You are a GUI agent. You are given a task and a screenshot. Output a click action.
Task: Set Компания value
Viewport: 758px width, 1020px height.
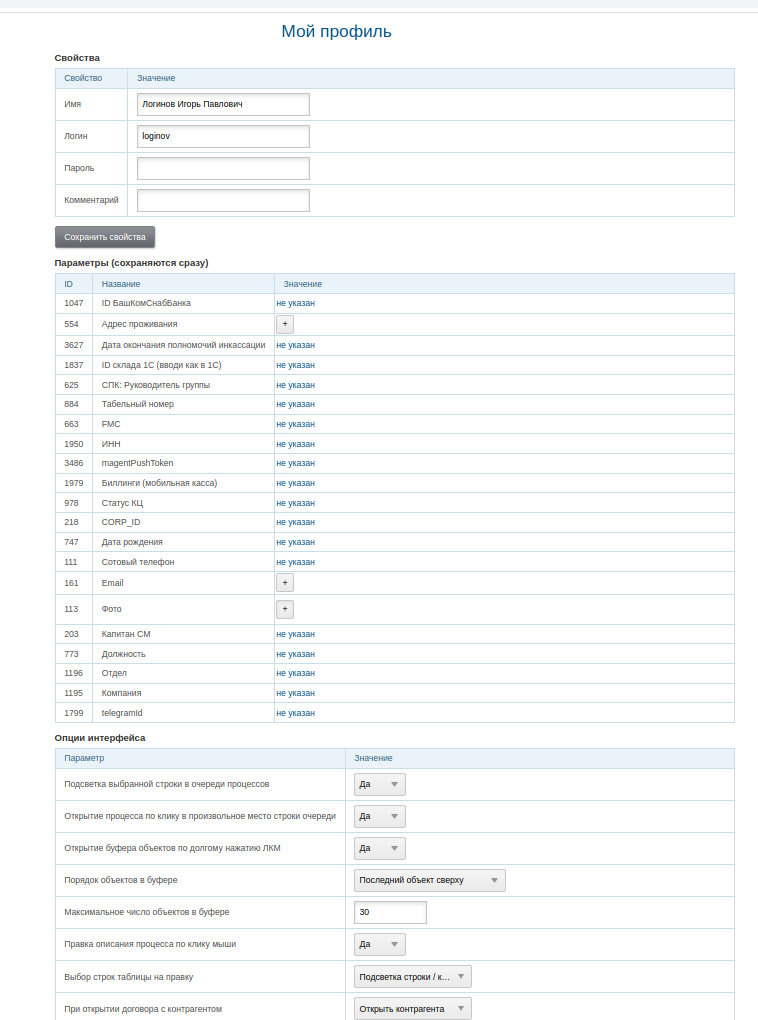click(x=295, y=693)
